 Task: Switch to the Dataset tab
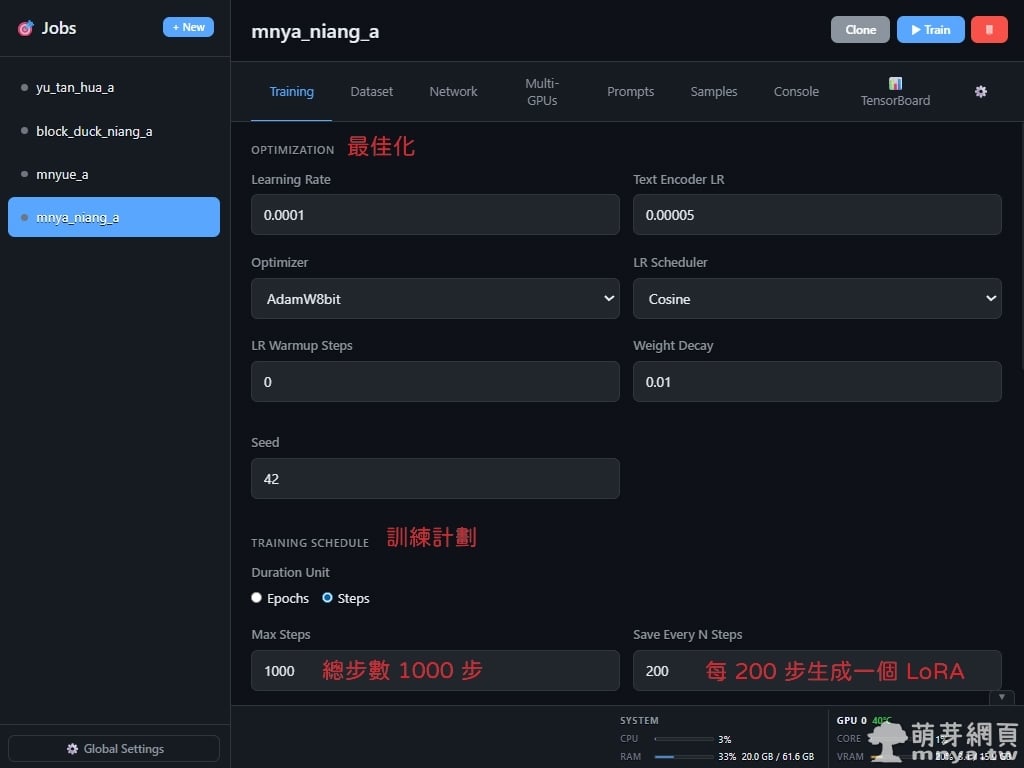coord(371,91)
